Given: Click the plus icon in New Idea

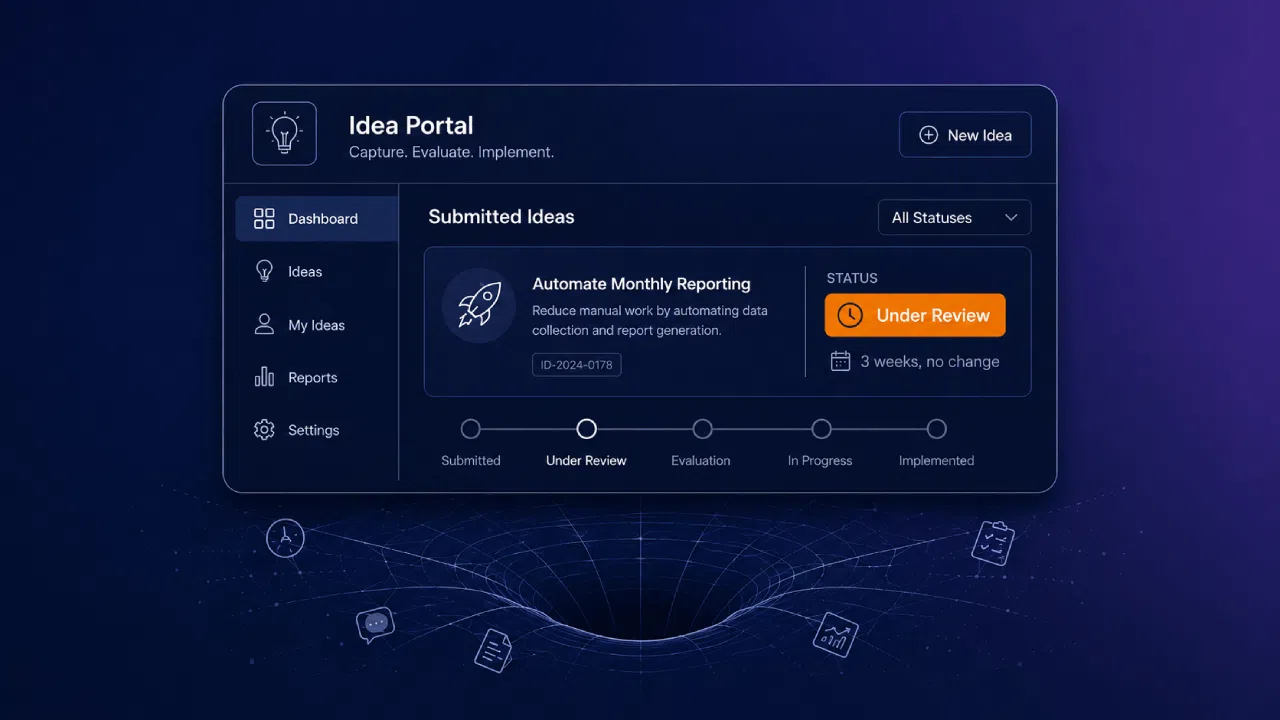Looking at the screenshot, I should tap(928, 135).
